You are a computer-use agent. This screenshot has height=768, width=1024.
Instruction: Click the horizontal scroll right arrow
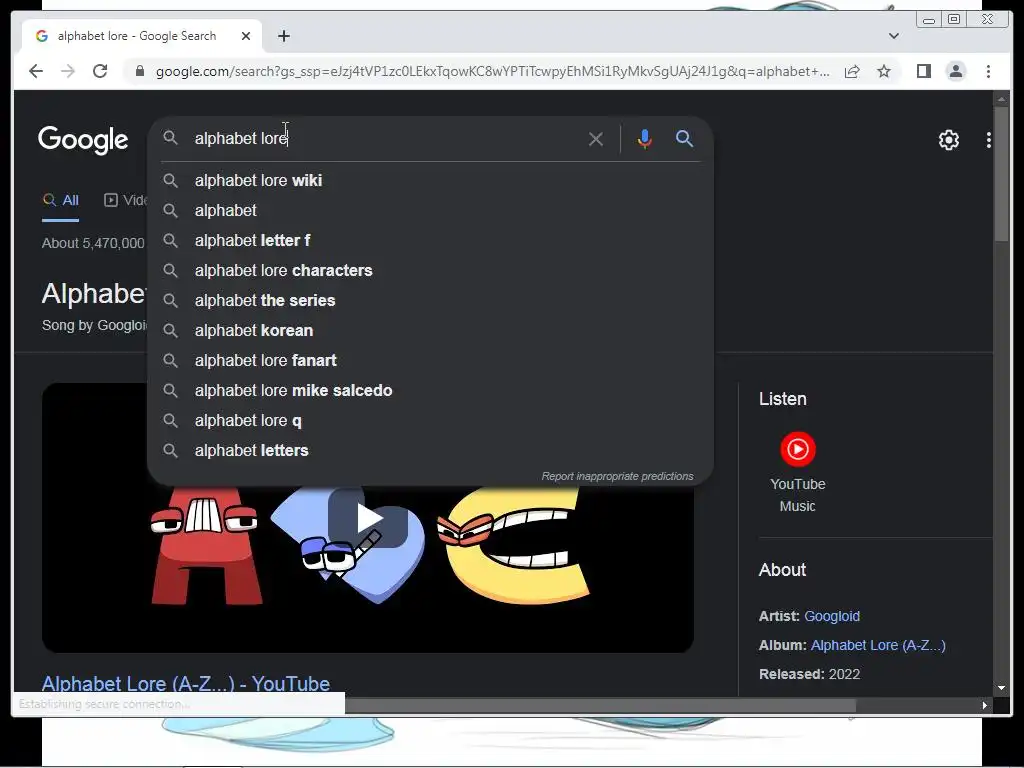point(985,705)
